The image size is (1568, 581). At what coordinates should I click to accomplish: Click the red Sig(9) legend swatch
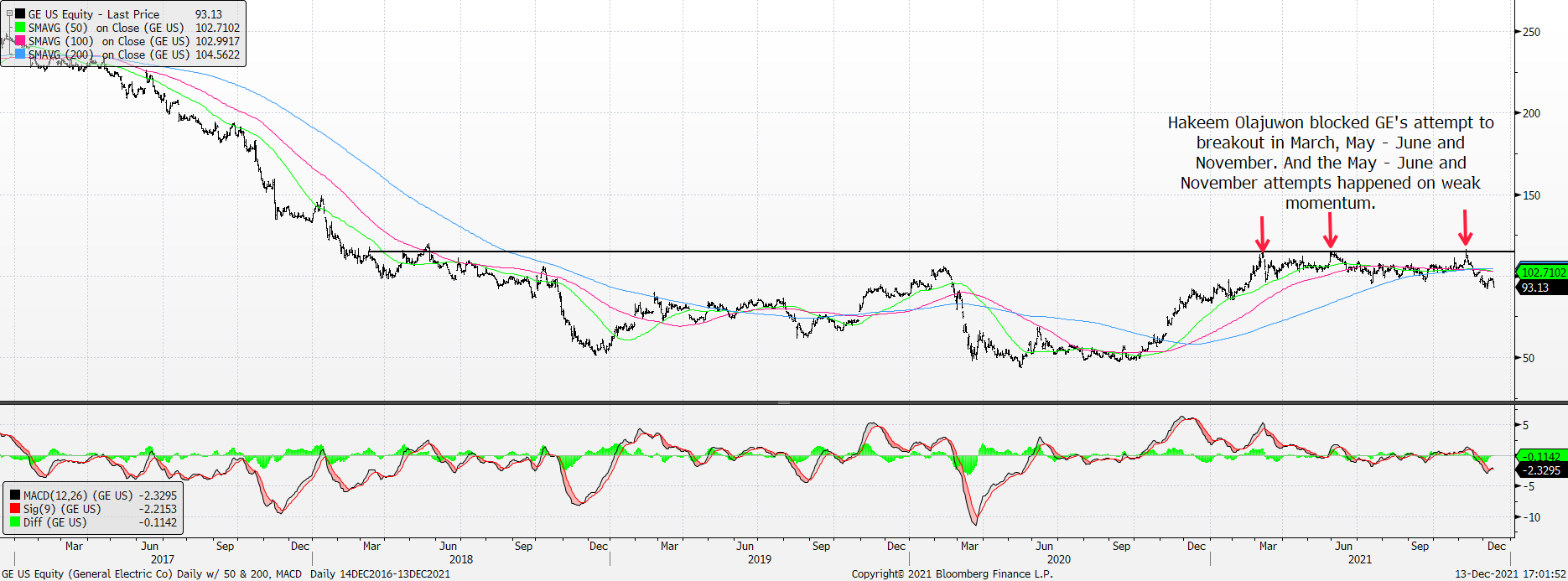[x=15, y=509]
